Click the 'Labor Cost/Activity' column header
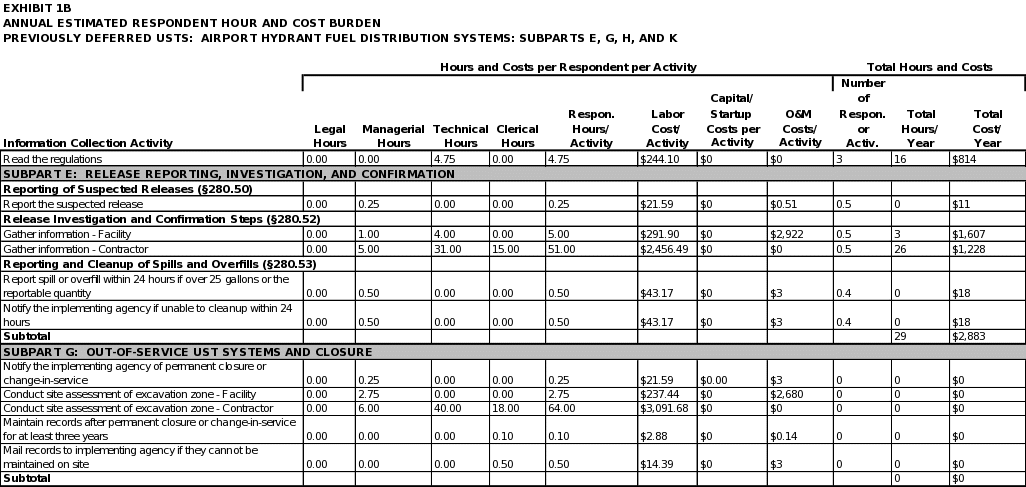Screen dimensions: 1026x487 coord(667,128)
